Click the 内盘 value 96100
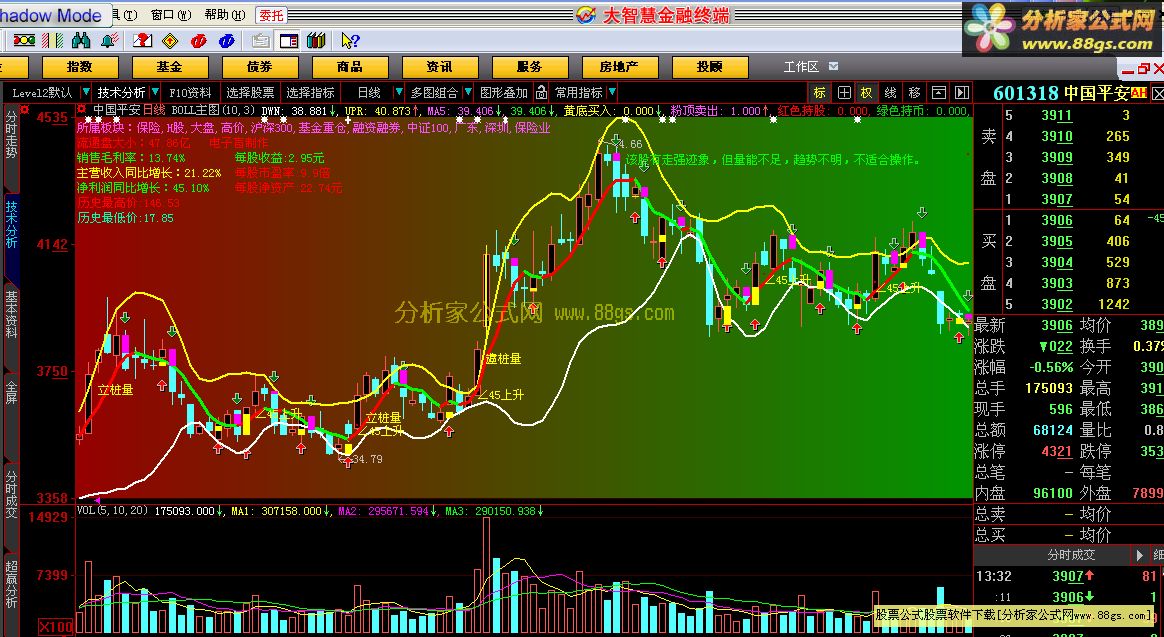This screenshot has width=1164, height=637. [1053, 492]
